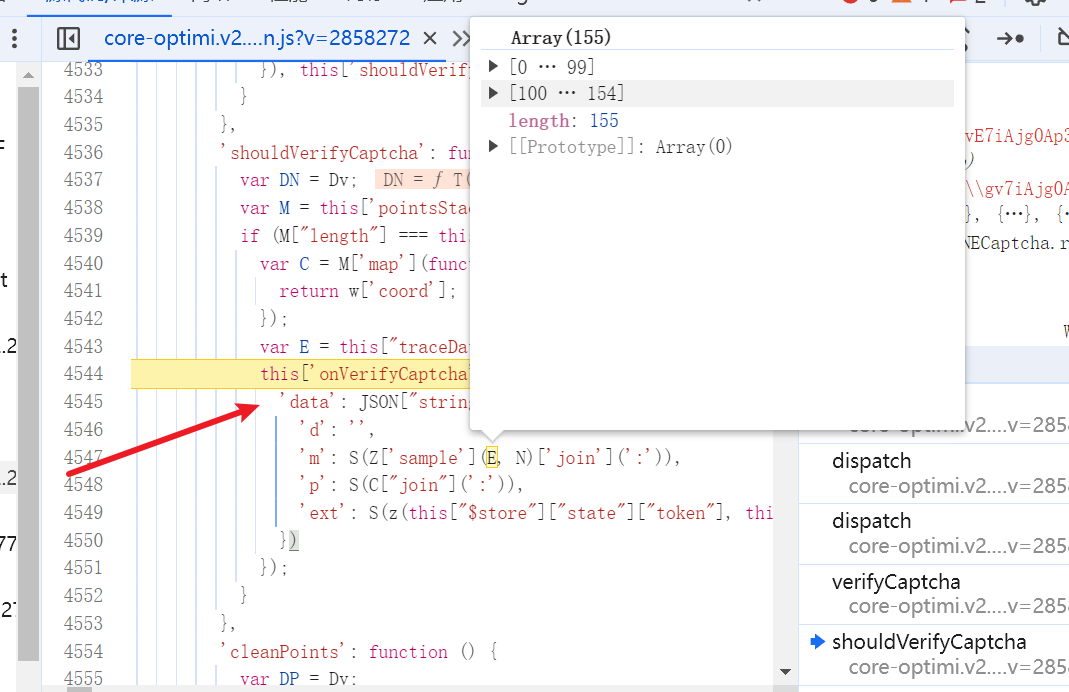The height and width of the screenshot is (692, 1069).
Task: Click the code pane vertical scrollbar thumb
Action: [x=28, y=374]
